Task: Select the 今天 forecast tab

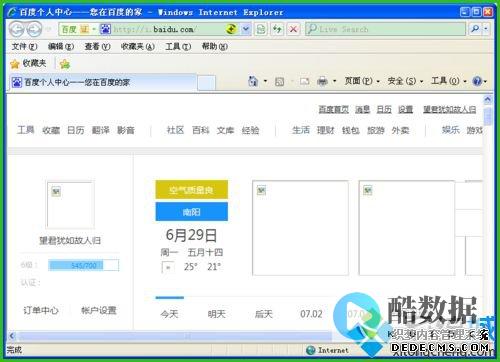Action: coord(169,314)
